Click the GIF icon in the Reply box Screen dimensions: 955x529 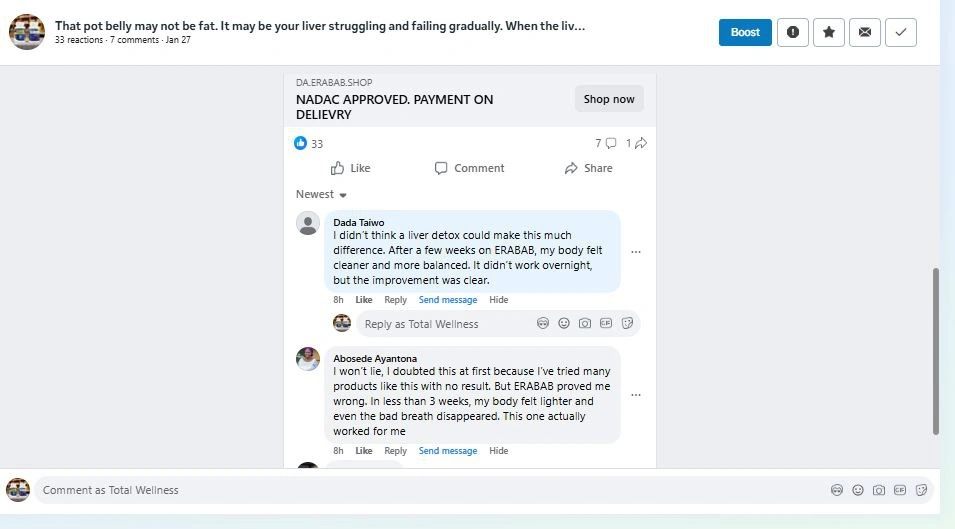click(606, 323)
